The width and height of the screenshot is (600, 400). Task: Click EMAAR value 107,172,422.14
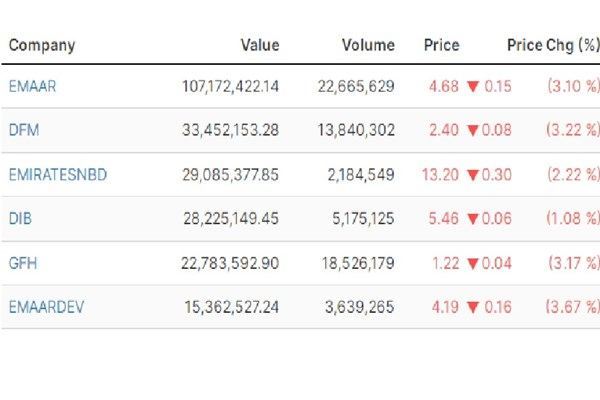230,87
